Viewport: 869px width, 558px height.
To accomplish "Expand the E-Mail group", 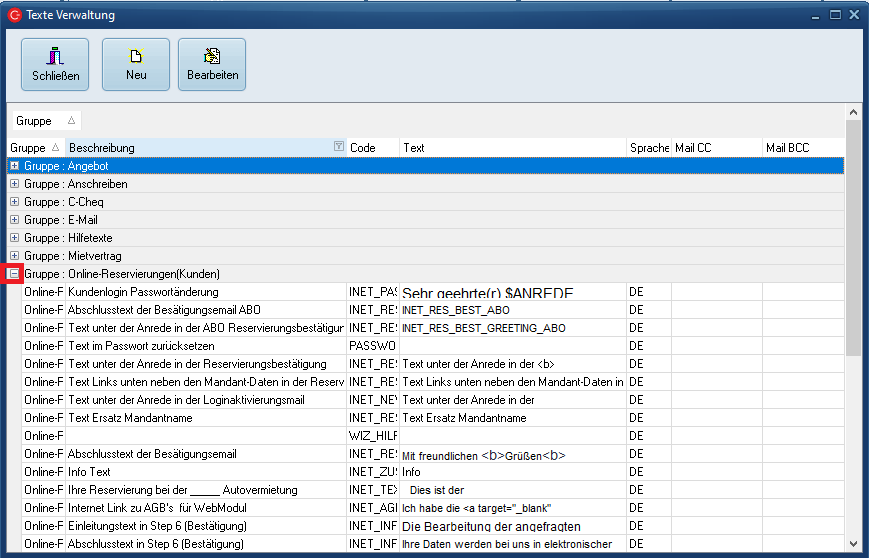I will pyautogui.click(x=14, y=220).
